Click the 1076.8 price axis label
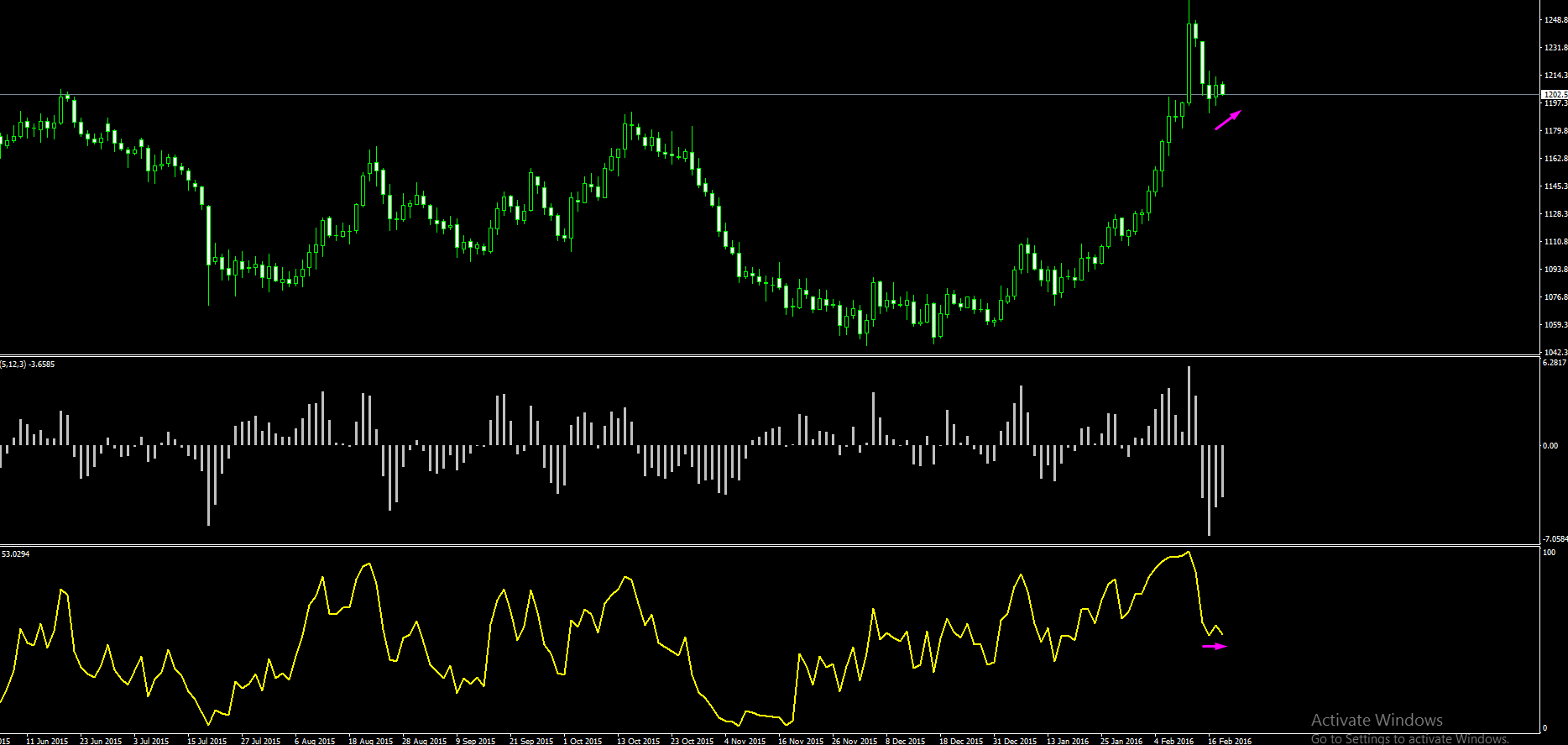The width and height of the screenshot is (1568, 745). tap(1556, 297)
